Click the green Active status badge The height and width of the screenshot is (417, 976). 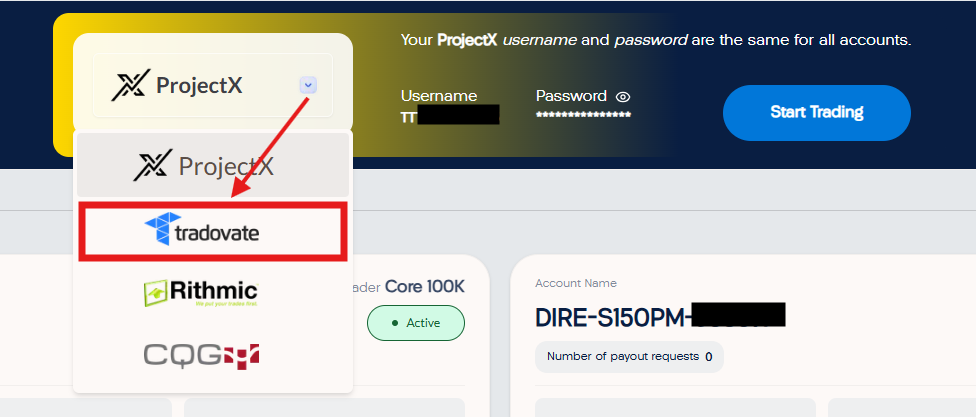(416, 323)
